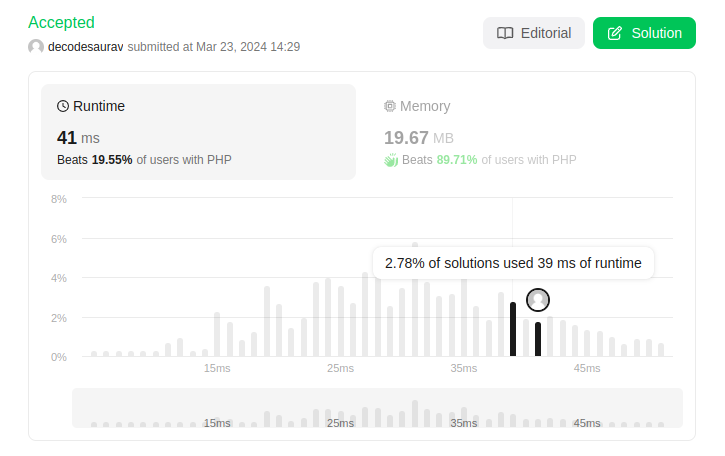Select the black 39 ms bar under the tooltip

[513, 329]
